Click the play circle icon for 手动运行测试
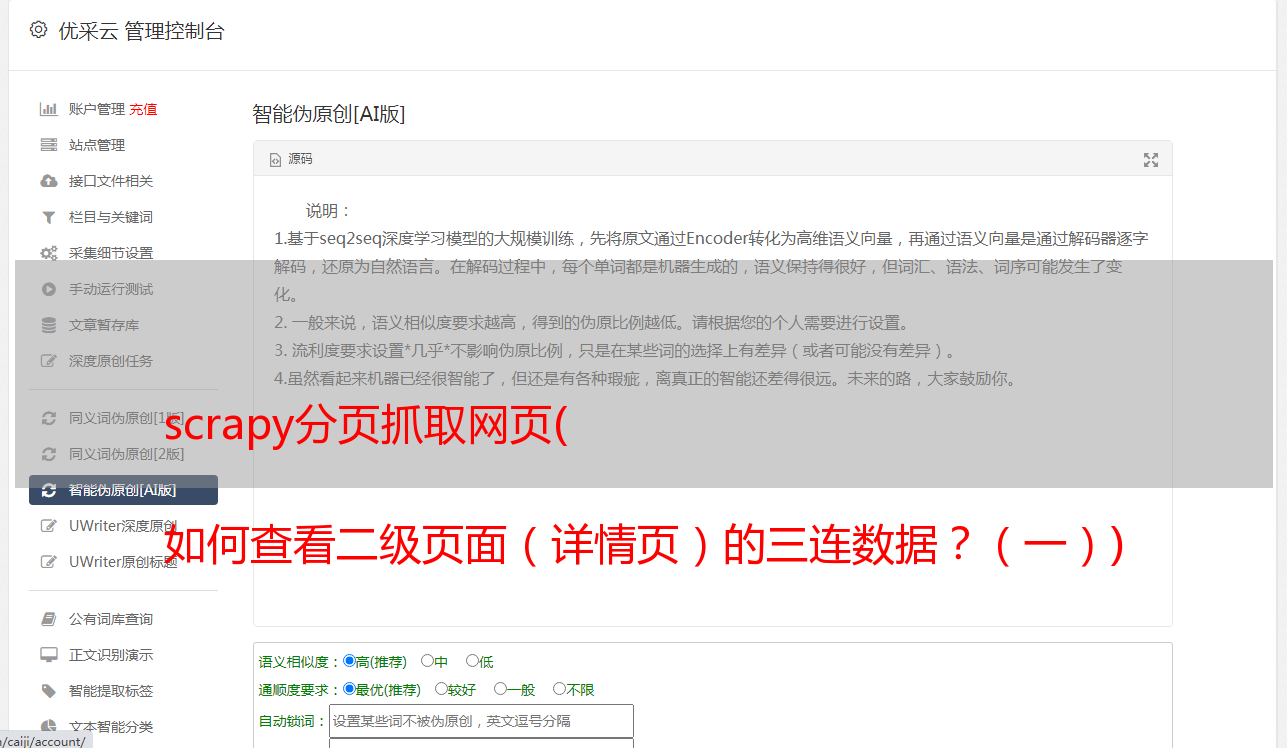 pyautogui.click(x=48, y=289)
